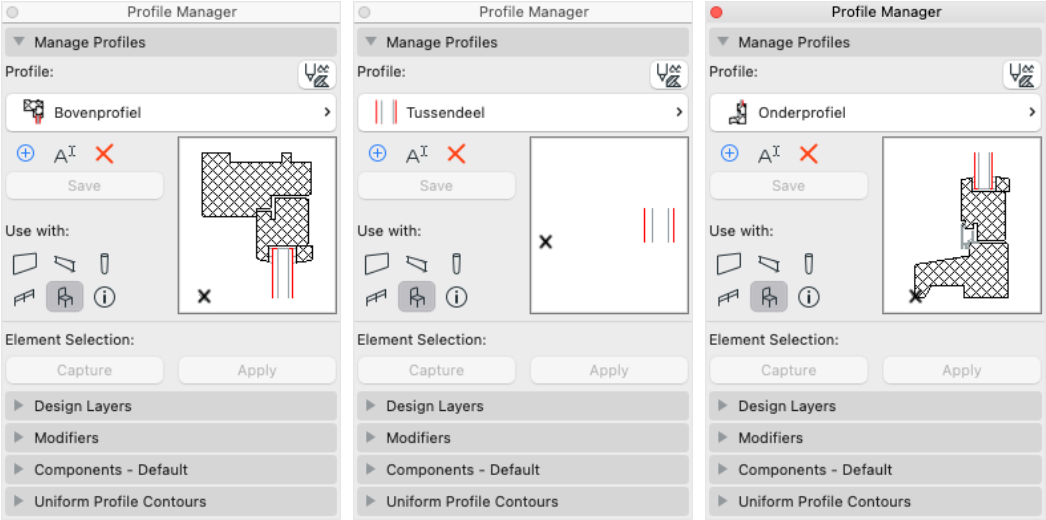The image size is (1046, 520).
Task: Toggle the Wall use-with option in the Bovenprofiel panel
Action: pos(25,264)
